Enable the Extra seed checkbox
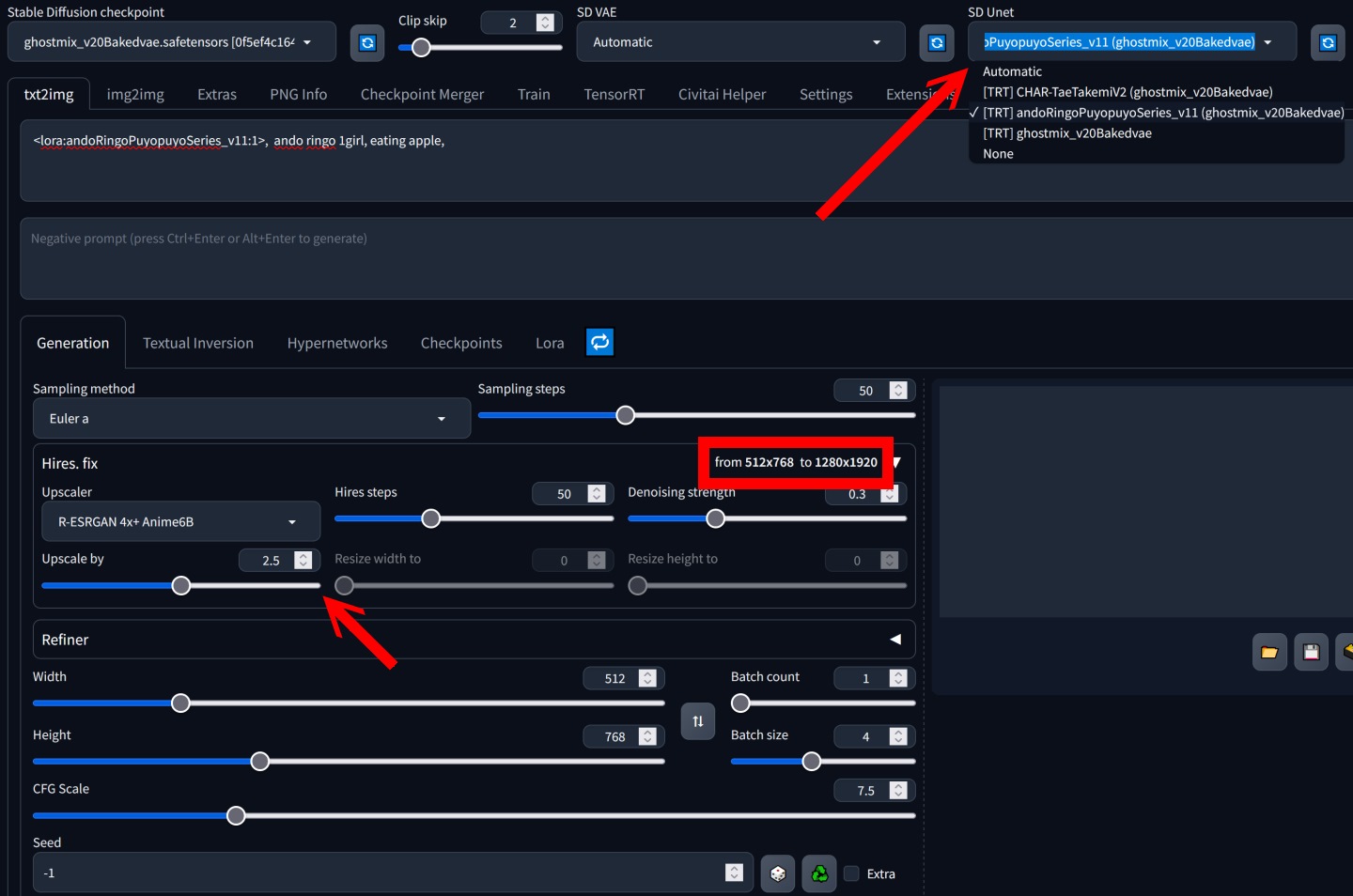This screenshot has height=896, width=1353. click(x=851, y=873)
